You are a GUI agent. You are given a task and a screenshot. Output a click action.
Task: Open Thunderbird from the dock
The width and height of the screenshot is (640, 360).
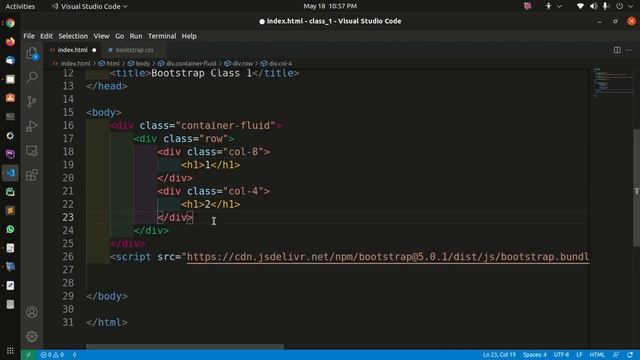click(x=10, y=60)
